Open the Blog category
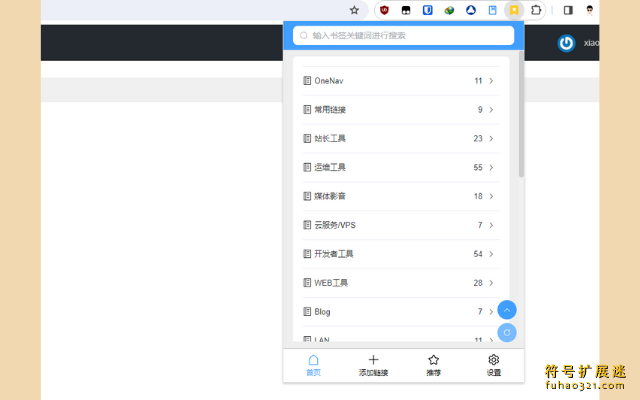640x400 pixels. click(401, 312)
